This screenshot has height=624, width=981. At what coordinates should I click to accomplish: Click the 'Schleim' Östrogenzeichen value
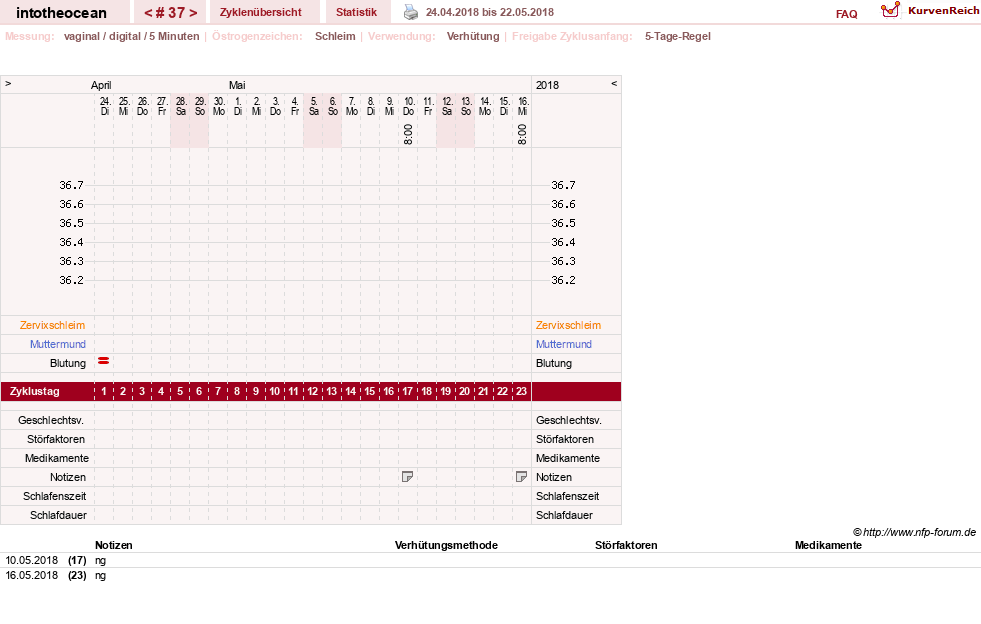click(335, 36)
